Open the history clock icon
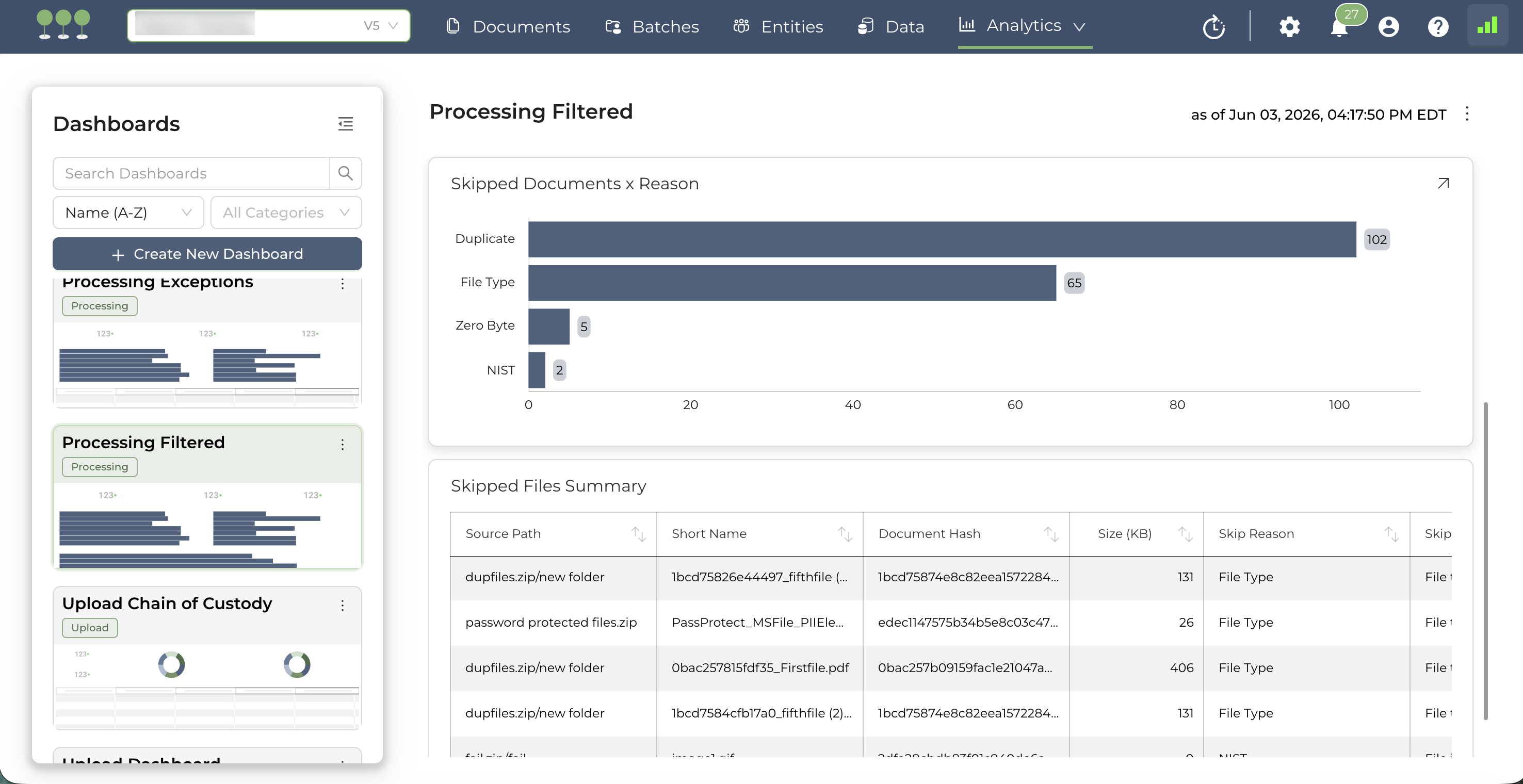This screenshot has width=1523, height=784. (1214, 27)
